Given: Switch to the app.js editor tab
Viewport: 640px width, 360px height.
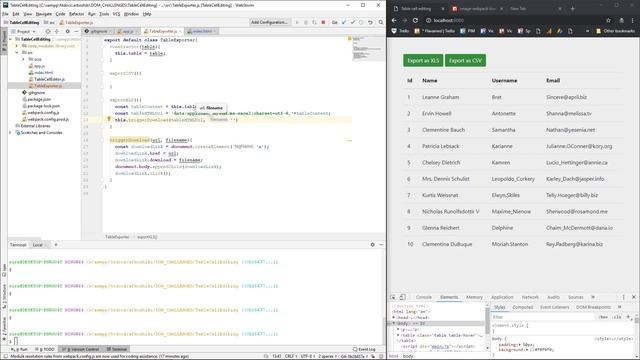Looking at the screenshot, I should (x=128, y=31).
